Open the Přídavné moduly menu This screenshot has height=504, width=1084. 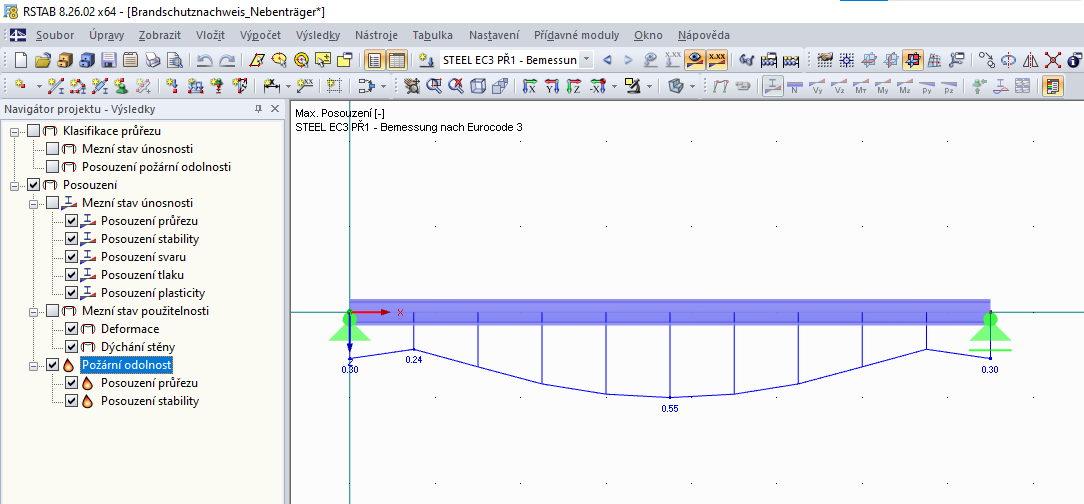coord(577,35)
